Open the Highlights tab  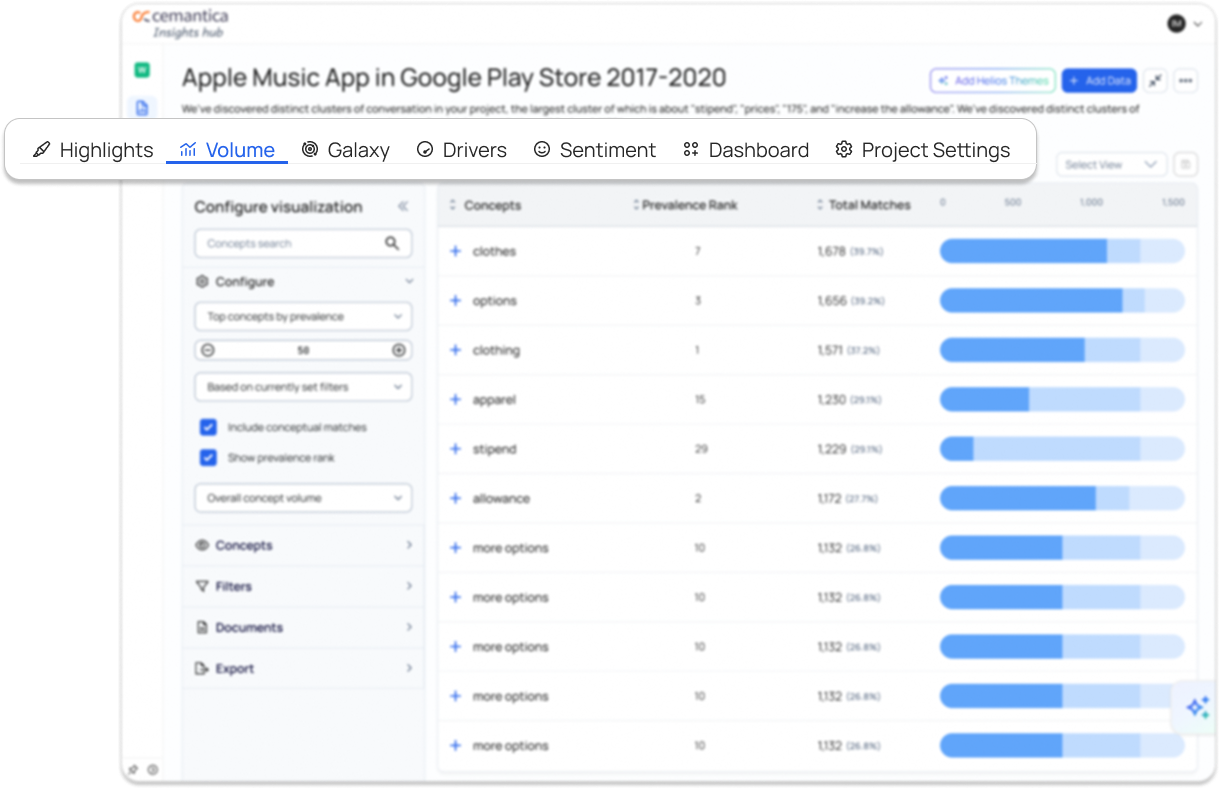pos(92,150)
